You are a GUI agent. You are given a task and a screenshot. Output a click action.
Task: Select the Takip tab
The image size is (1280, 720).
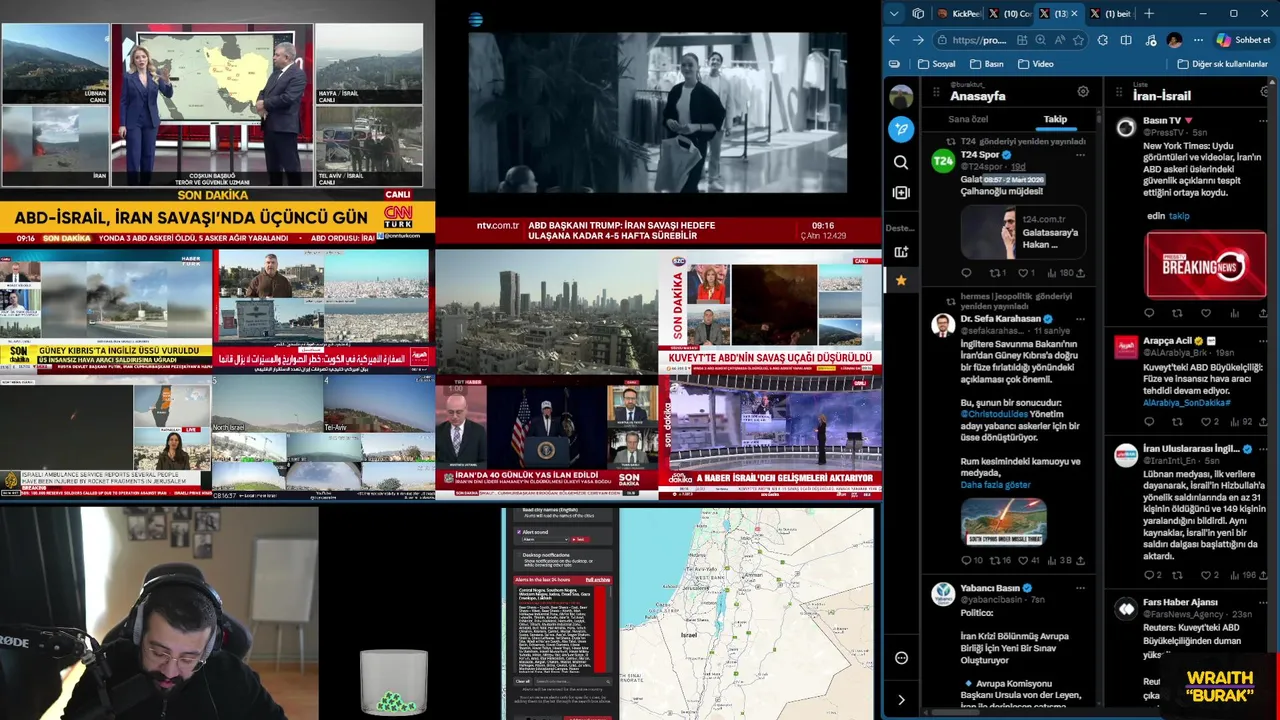tap(1055, 119)
